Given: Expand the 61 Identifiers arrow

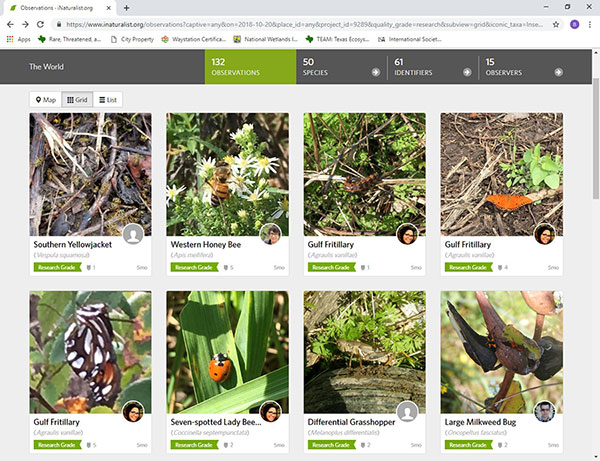Looking at the screenshot, I should 466,72.
